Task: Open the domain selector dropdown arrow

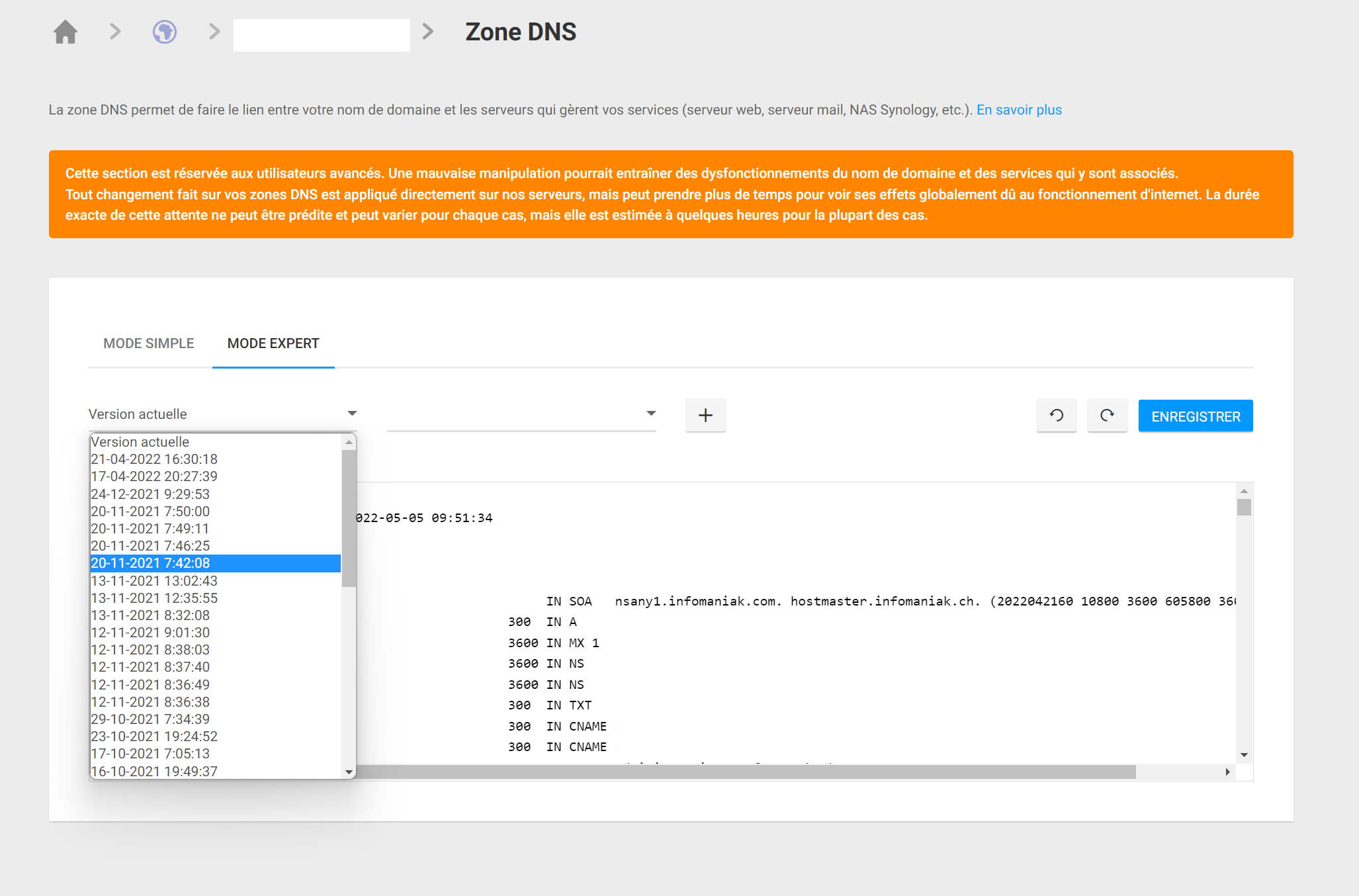Action: (x=651, y=413)
